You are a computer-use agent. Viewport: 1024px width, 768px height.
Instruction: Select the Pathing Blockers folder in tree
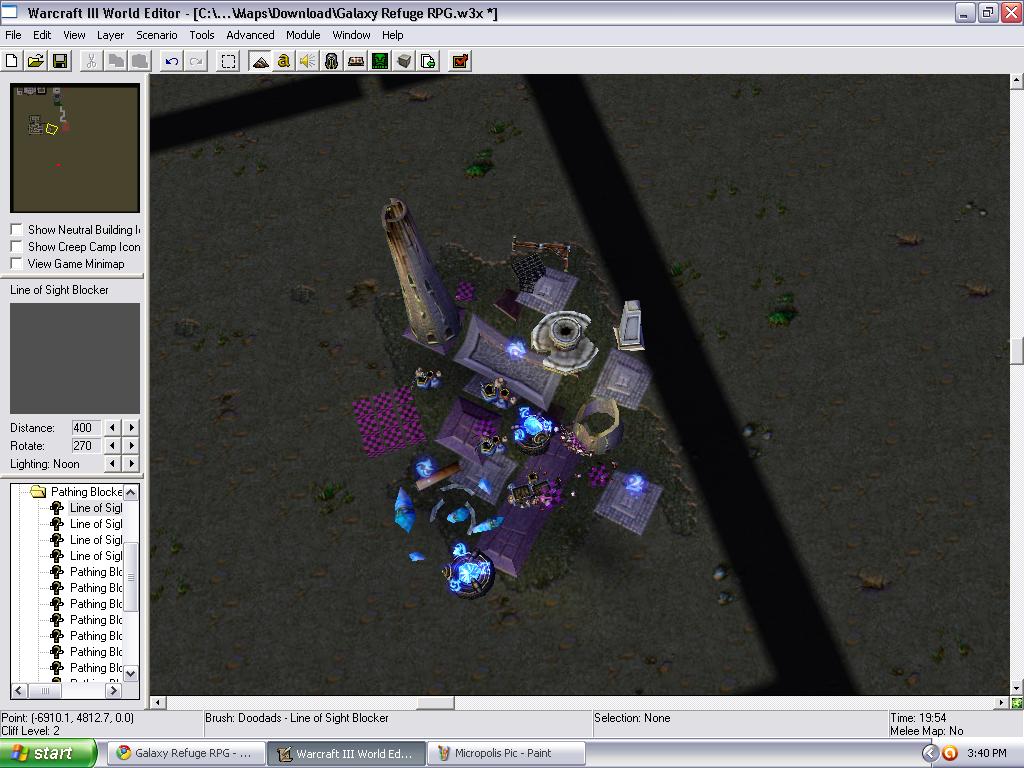click(x=86, y=492)
